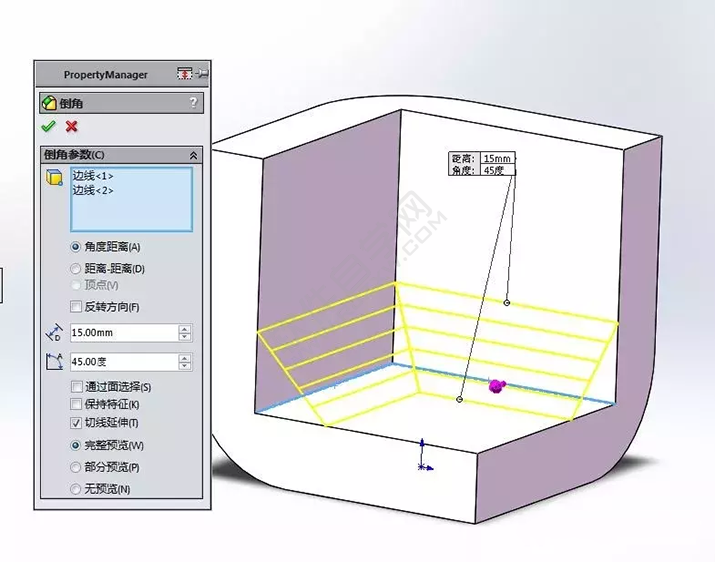
Task: Click upper callout leader endpoint on preview
Action: [x=507, y=303]
